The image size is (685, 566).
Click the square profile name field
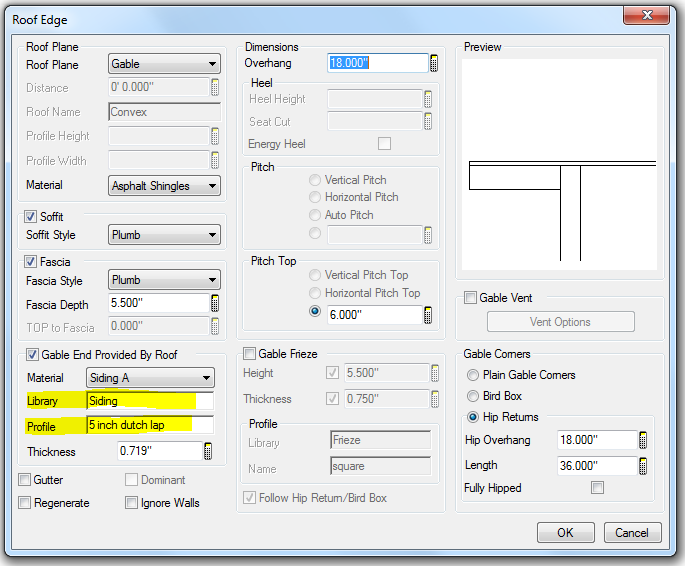[x=381, y=466]
